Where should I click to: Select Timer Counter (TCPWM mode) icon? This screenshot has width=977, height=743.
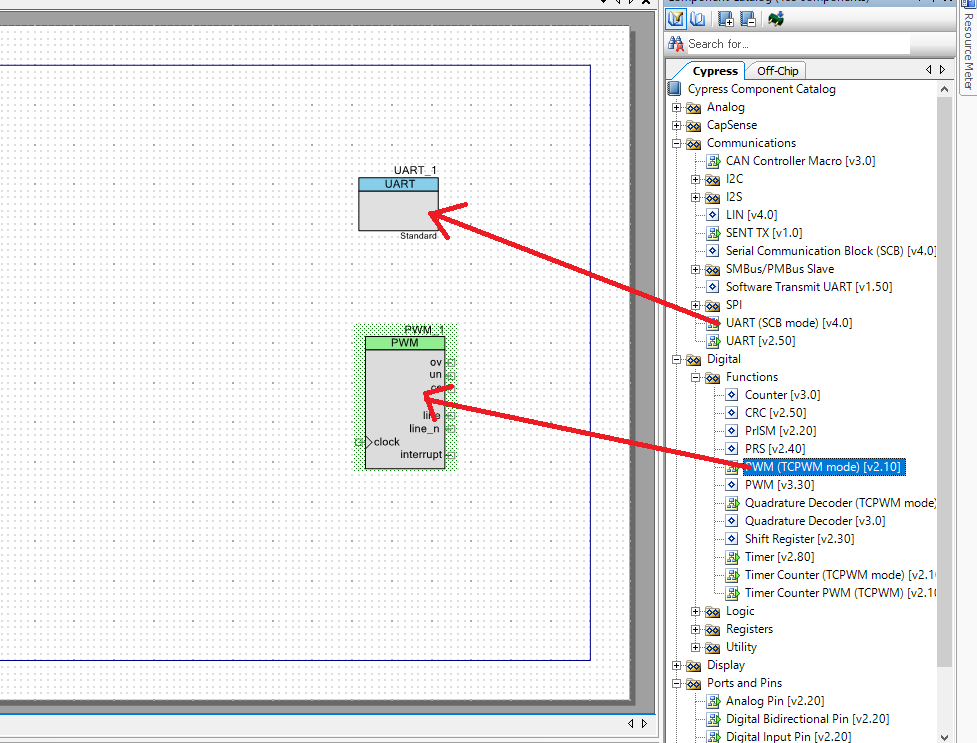pyautogui.click(x=732, y=575)
